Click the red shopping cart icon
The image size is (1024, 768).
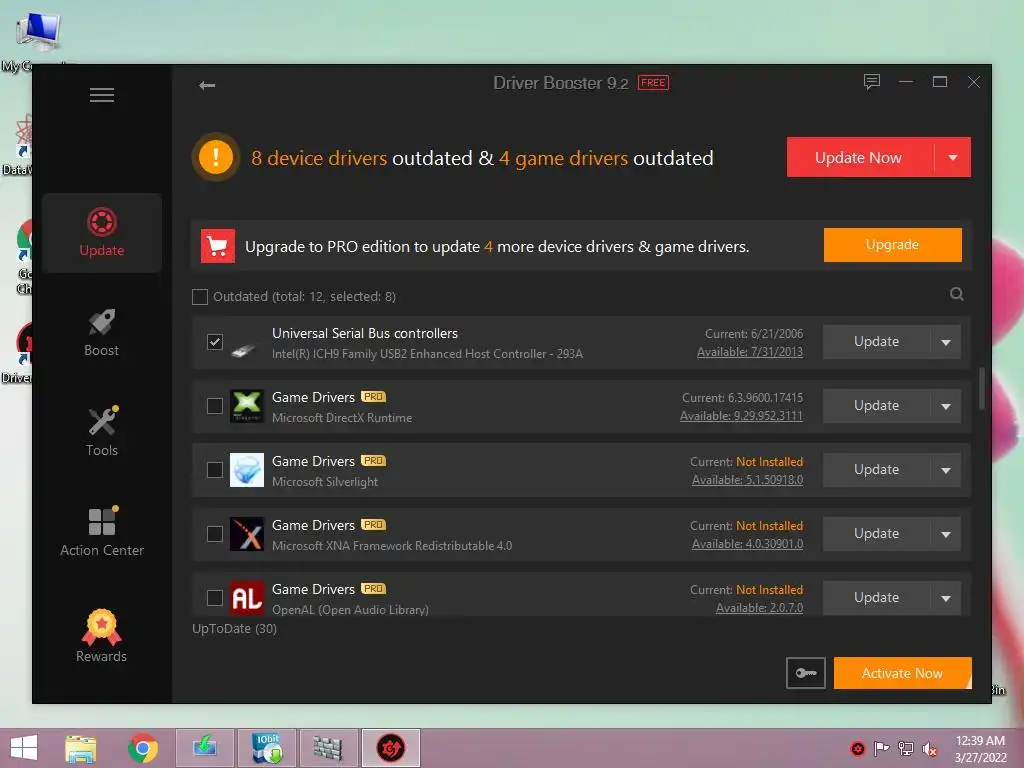click(x=217, y=246)
